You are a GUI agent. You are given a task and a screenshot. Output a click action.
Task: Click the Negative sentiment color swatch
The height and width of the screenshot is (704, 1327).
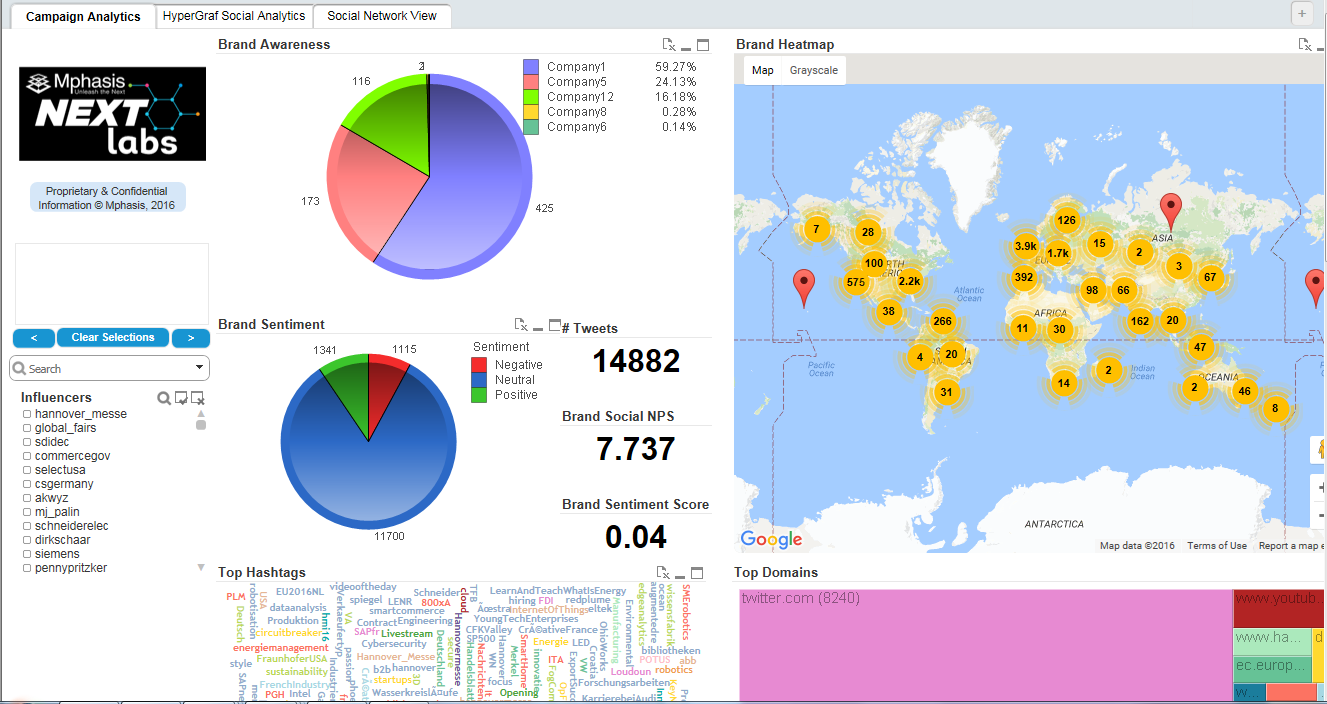(x=479, y=365)
